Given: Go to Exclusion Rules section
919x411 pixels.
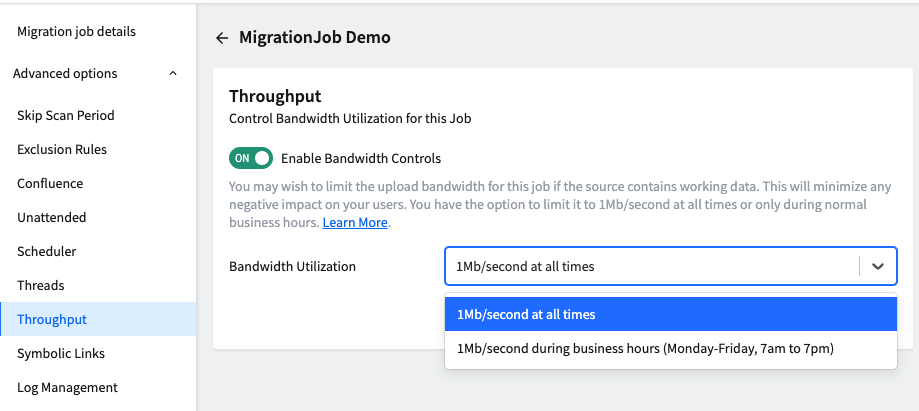Looking at the screenshot, I should 62,150.
